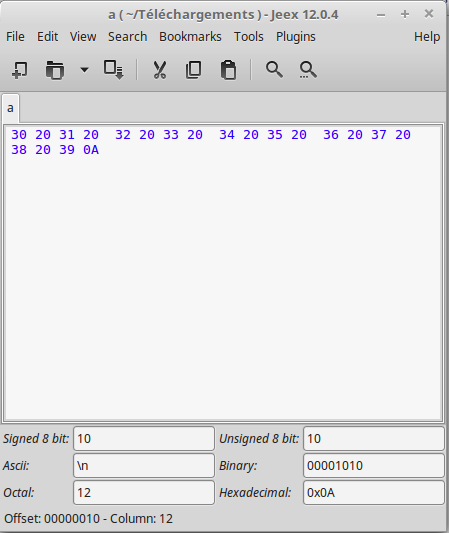Click the Cut scissors icon
The image size is (449, 533).
point(160,70)
